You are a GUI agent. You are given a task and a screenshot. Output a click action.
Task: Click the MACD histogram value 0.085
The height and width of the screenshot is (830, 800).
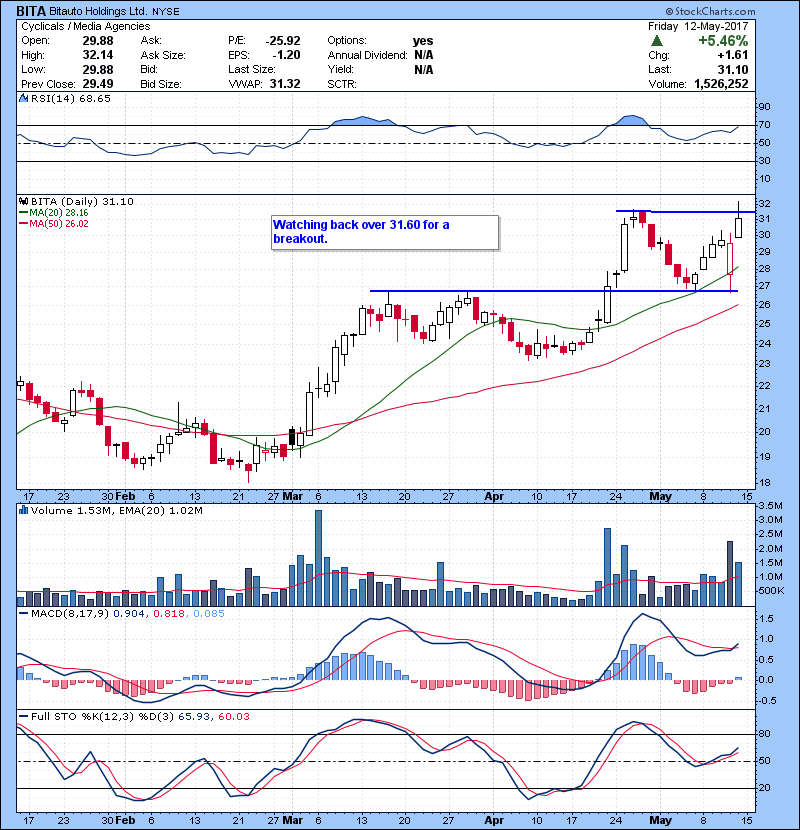pos(209,614)
